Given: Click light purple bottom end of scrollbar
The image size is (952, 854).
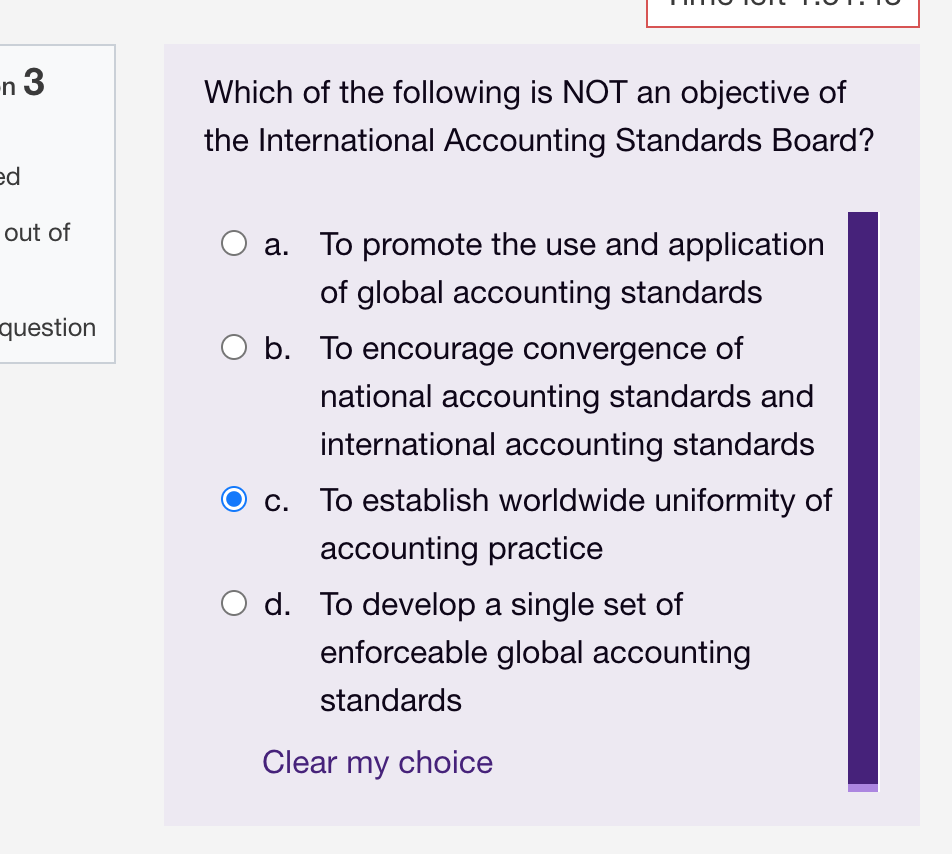Looking at the screenshot, I should pyautogui.click(x=862, y=788).
